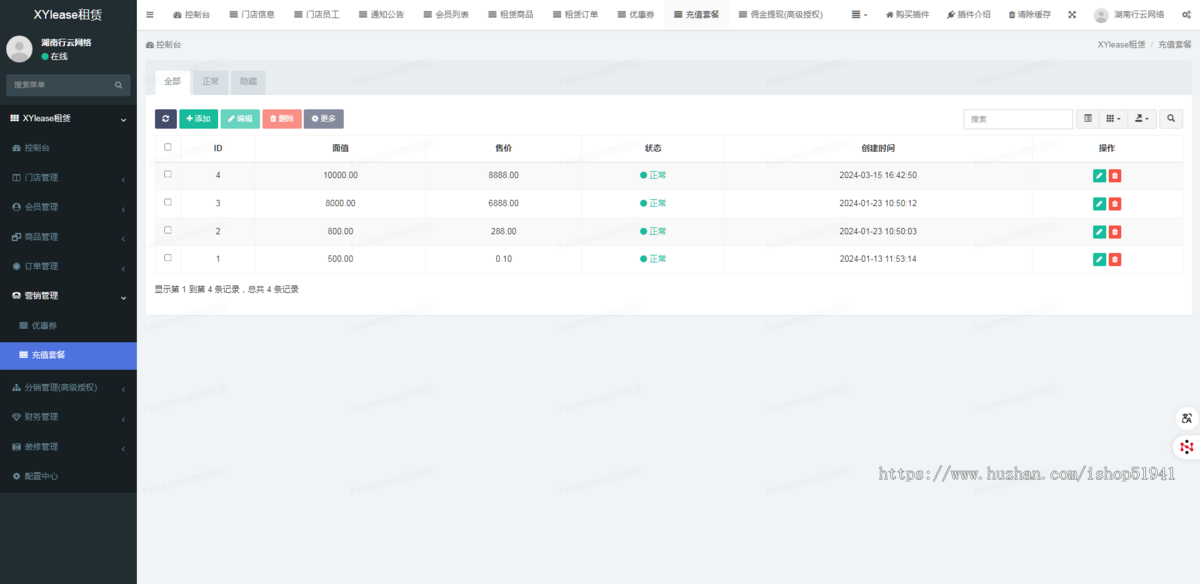Delete the row with ID 3
This screenshot has height=584, width=1200.
[x=1115, y=204]
